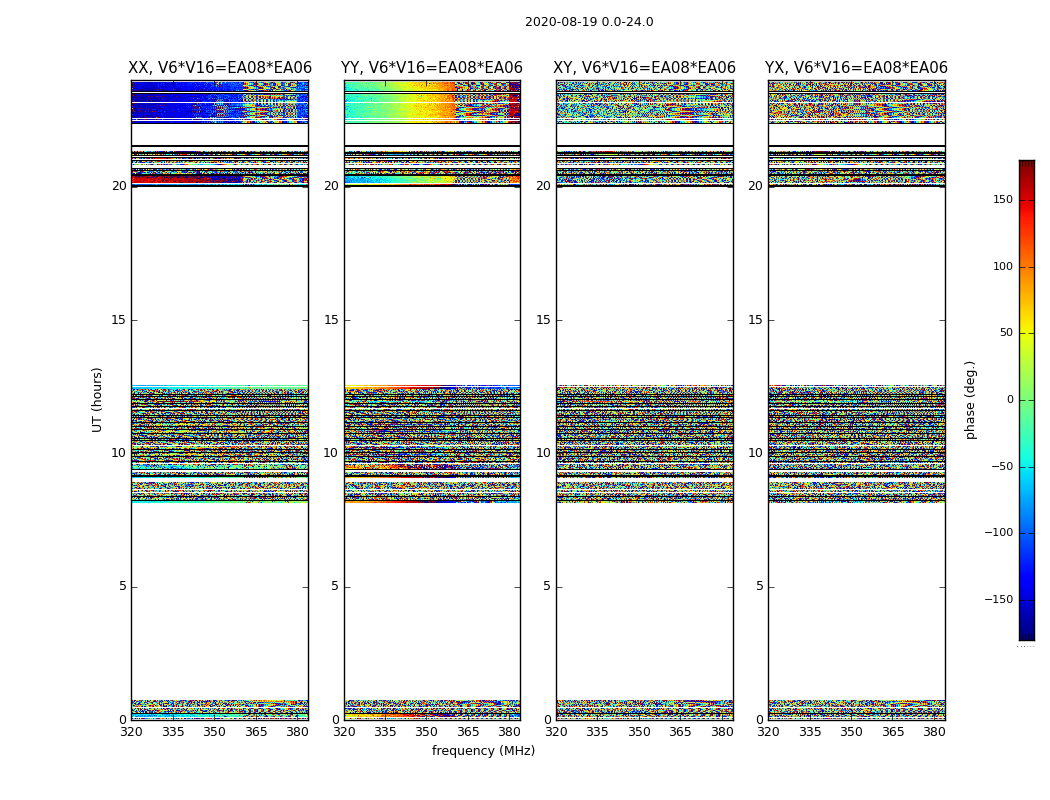1050x800 pixels.
Task: Click colorbar tick label 100
Action: point(1002,266)
